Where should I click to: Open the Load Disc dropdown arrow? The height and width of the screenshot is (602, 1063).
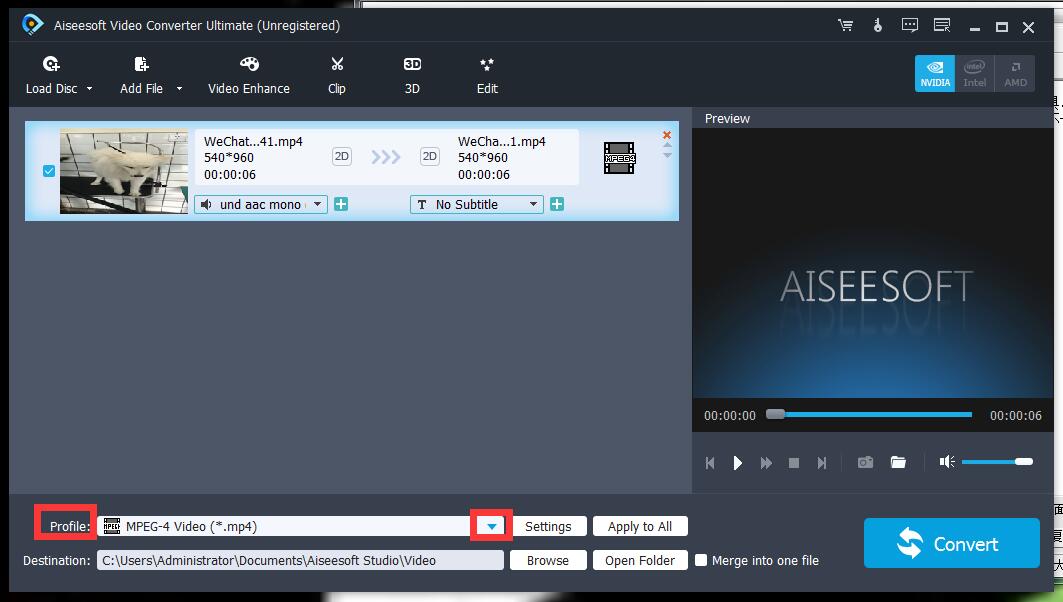coord(89,89)
